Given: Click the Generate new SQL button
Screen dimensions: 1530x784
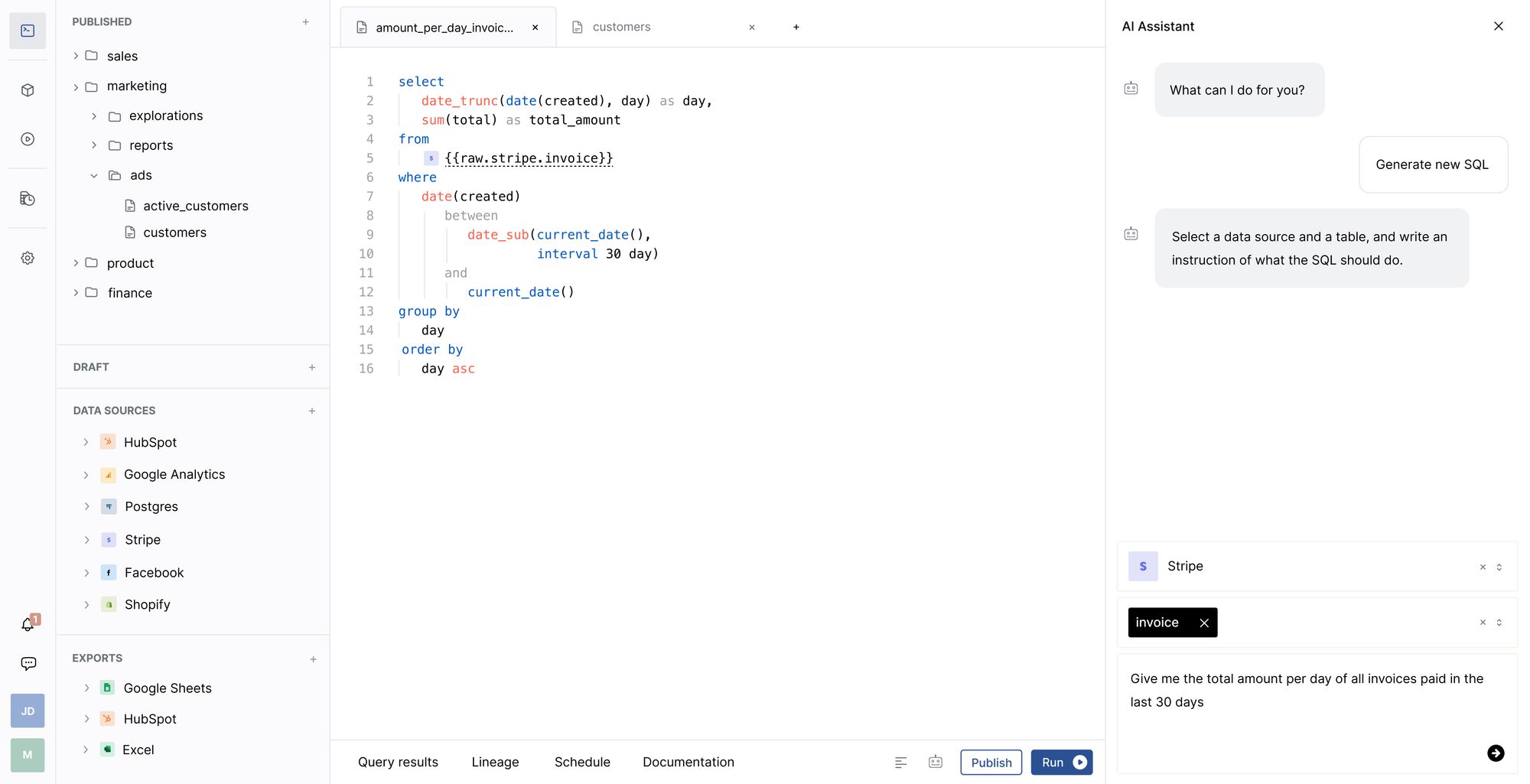Looking at the screenshot, I should pos(1433,164).
